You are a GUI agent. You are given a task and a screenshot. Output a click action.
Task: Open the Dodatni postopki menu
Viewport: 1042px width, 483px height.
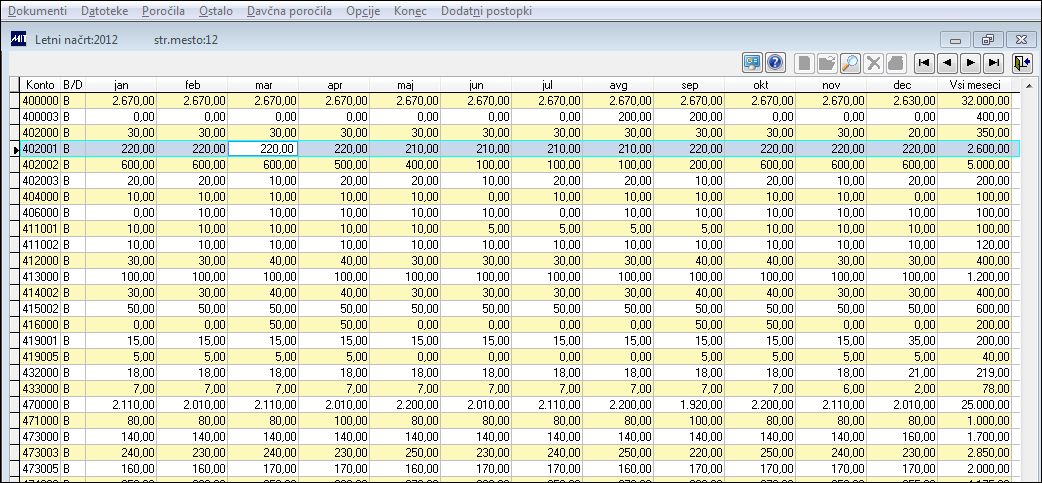(486, 11)
